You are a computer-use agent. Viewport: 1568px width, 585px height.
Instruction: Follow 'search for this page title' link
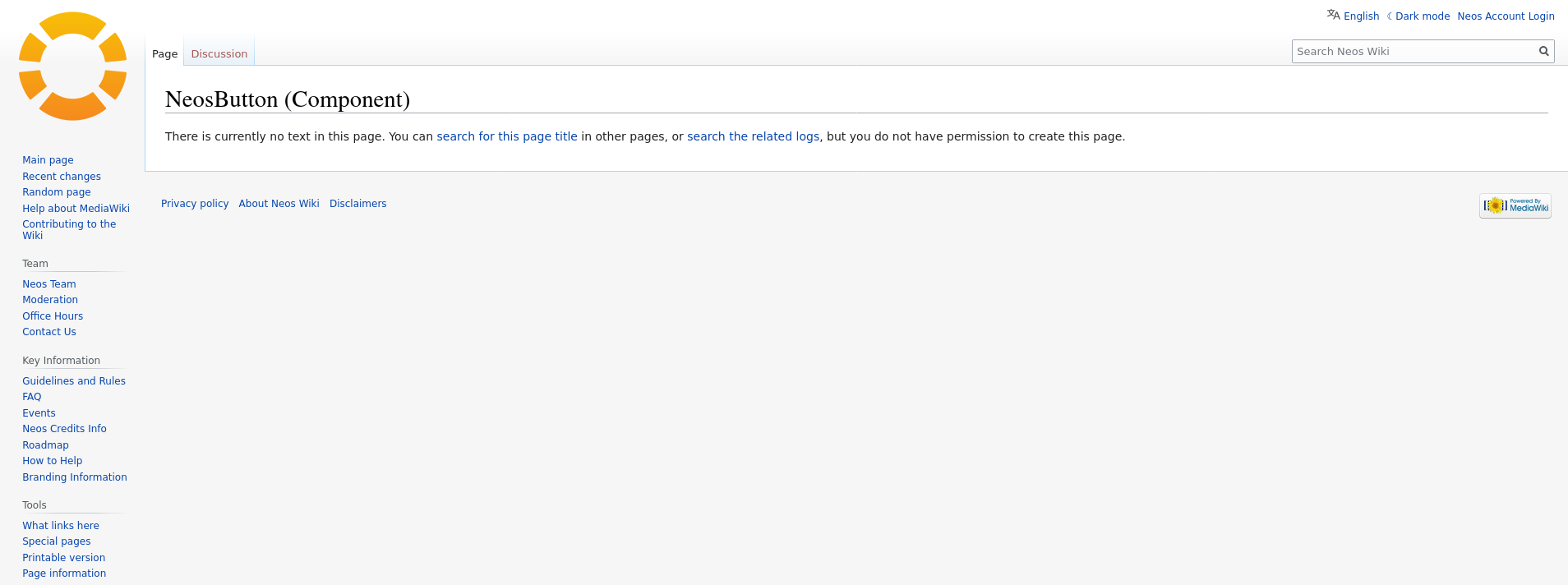(x=506, y=136)
